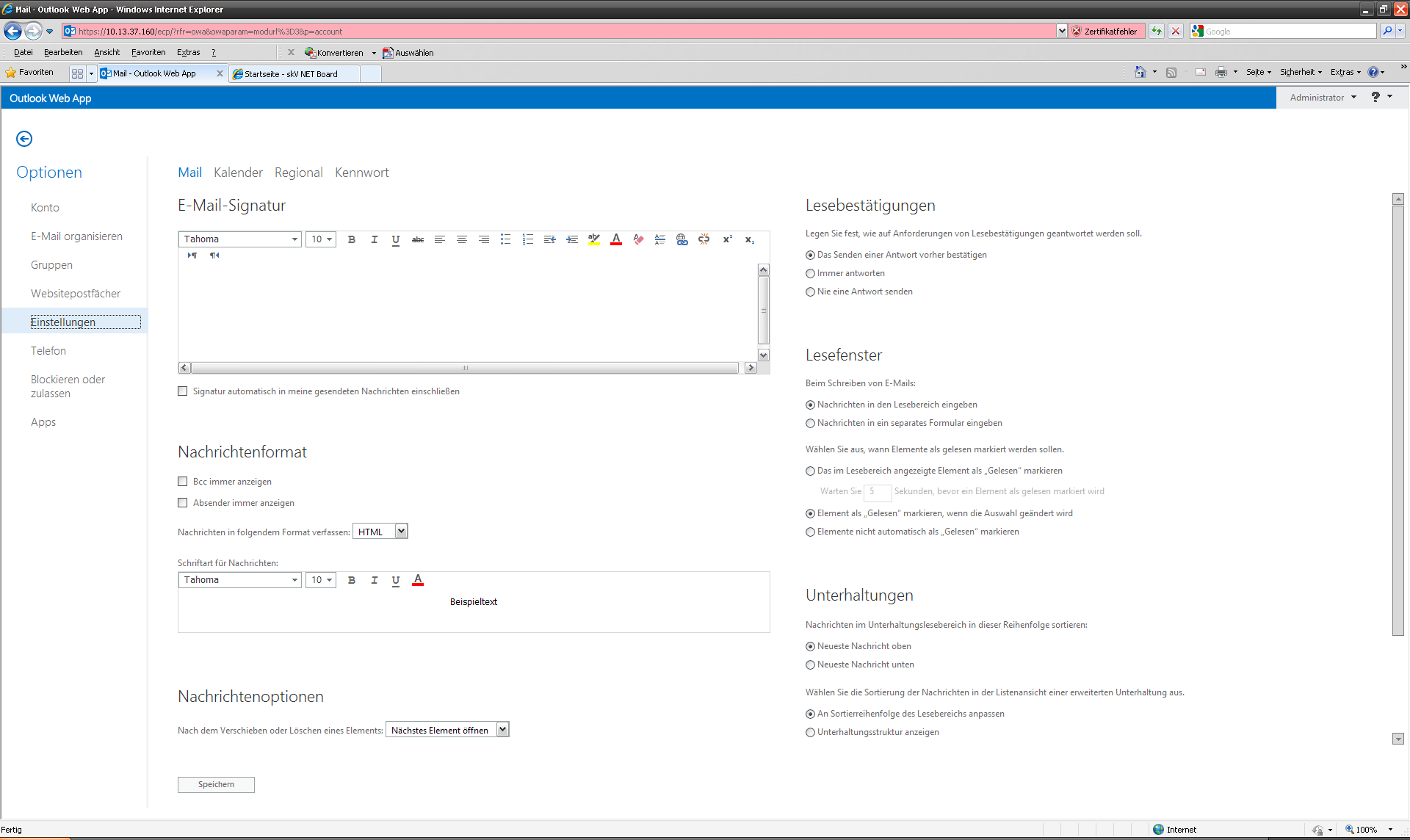Open the Administrator account menu
Viewport: 1410px width, 840px height.
[1323, 98]
